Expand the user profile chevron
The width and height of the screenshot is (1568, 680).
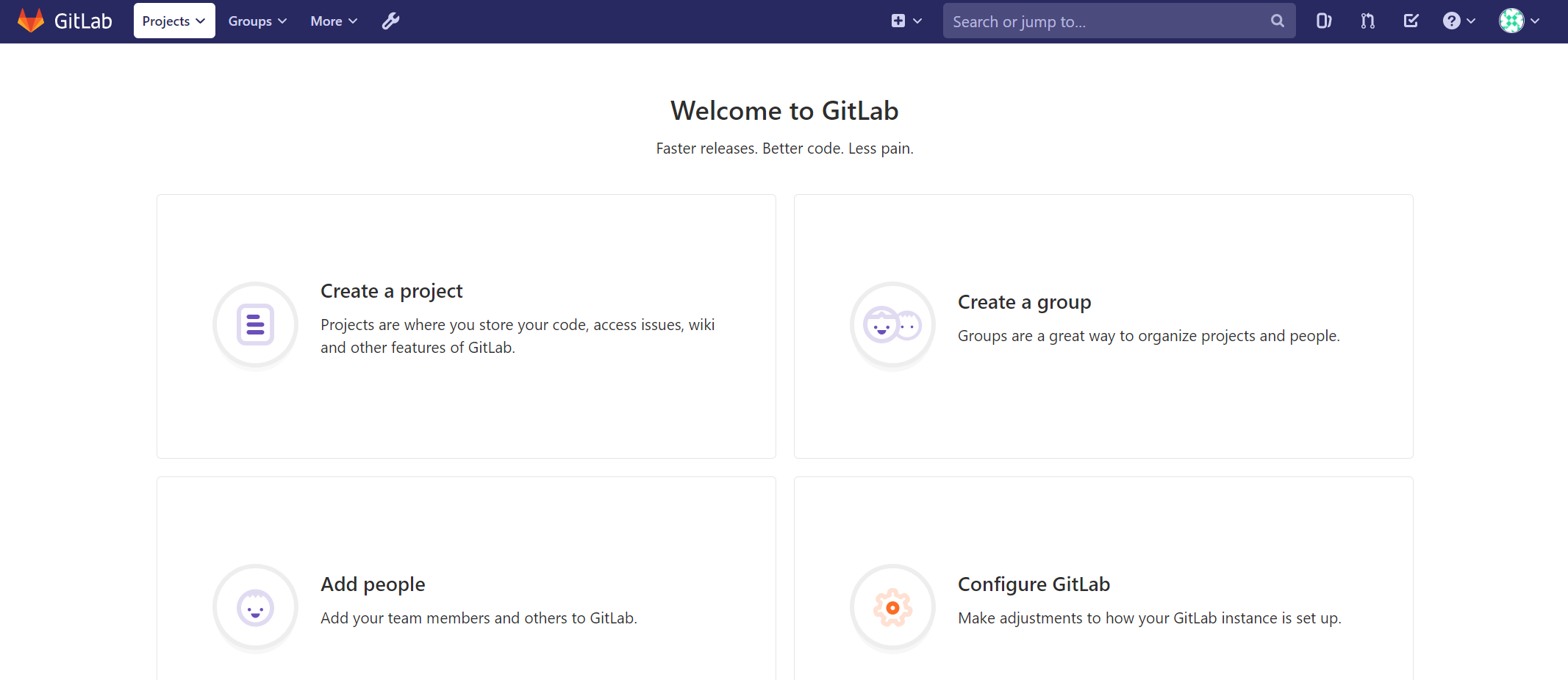[x=1535, y=21]
